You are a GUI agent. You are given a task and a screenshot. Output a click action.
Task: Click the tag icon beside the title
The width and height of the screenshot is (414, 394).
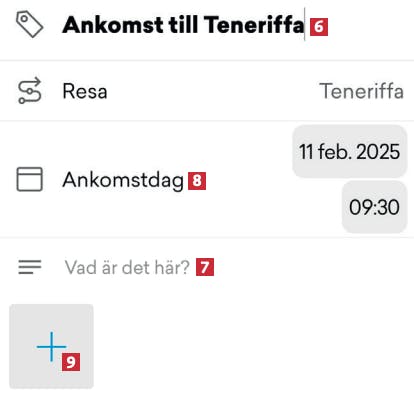[29, 24]
